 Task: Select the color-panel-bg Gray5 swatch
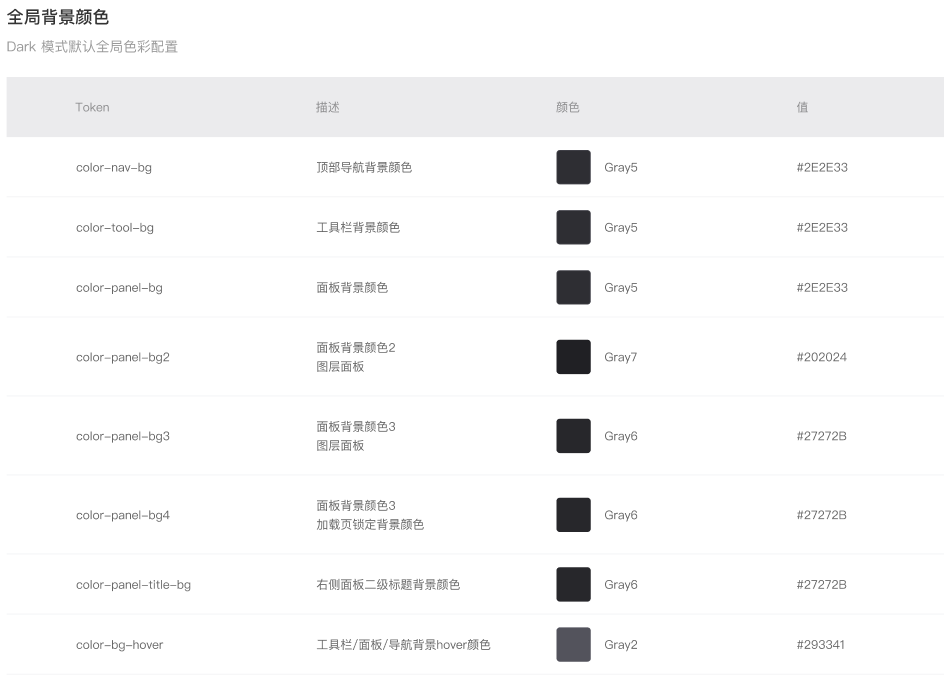tap(573, 288)
